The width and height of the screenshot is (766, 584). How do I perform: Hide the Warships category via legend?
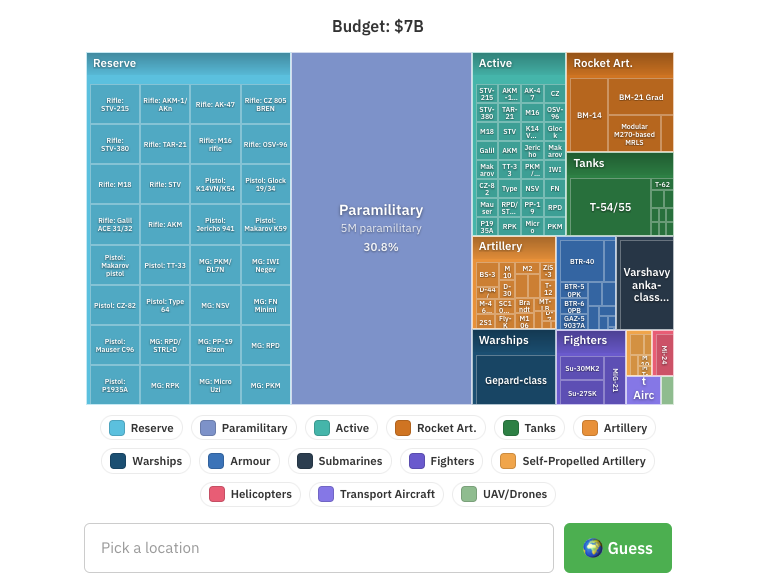click(x=146, y=461)
